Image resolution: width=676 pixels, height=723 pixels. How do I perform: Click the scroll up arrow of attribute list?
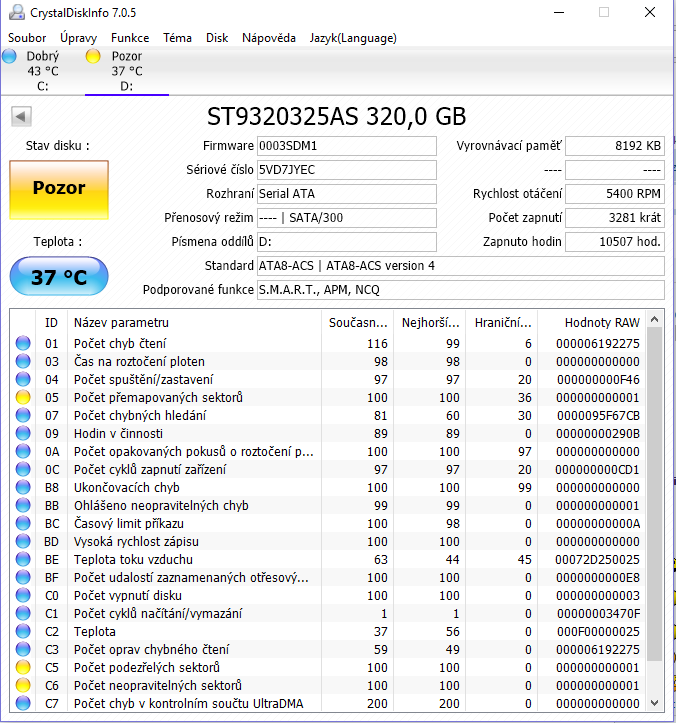click(655, 319)
